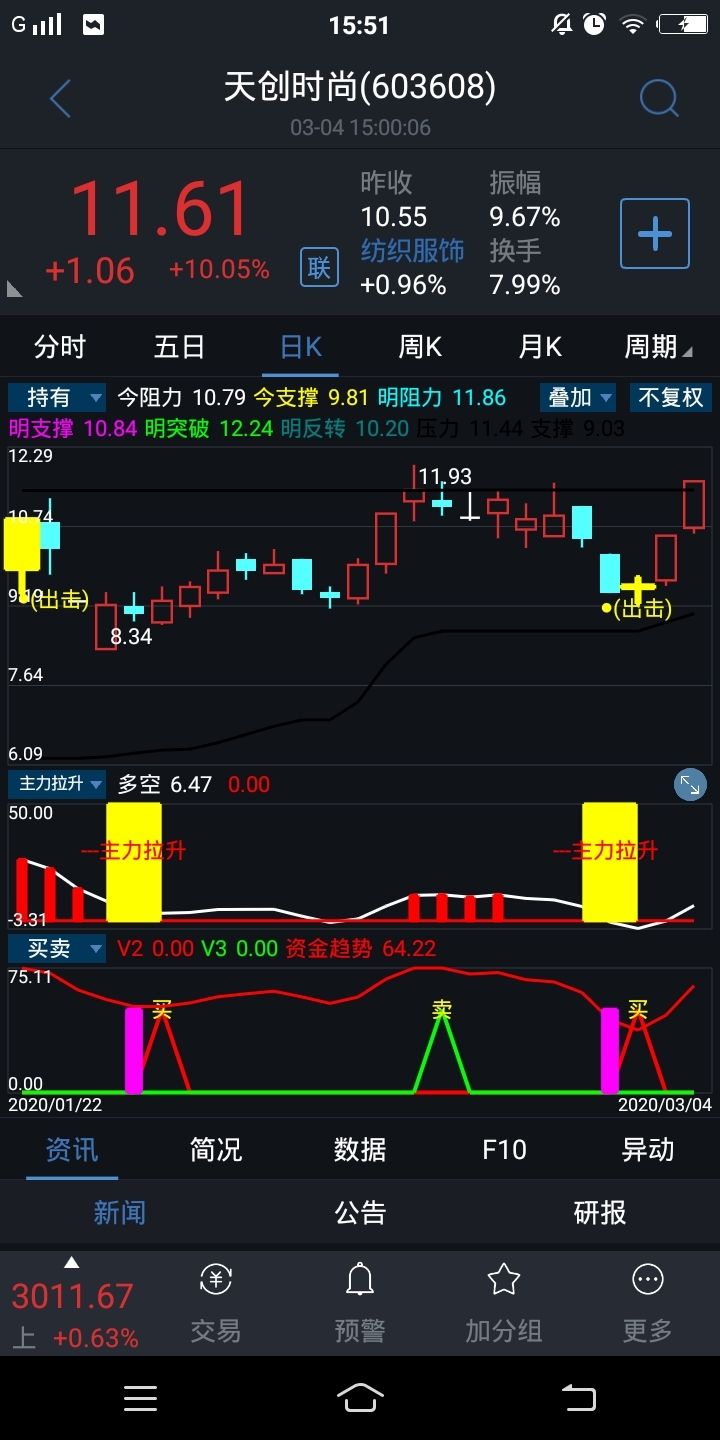Viewport: 720px width, 1440px height.
Task: Select the 日K chart tab
Action: click(x=301, y=347)
